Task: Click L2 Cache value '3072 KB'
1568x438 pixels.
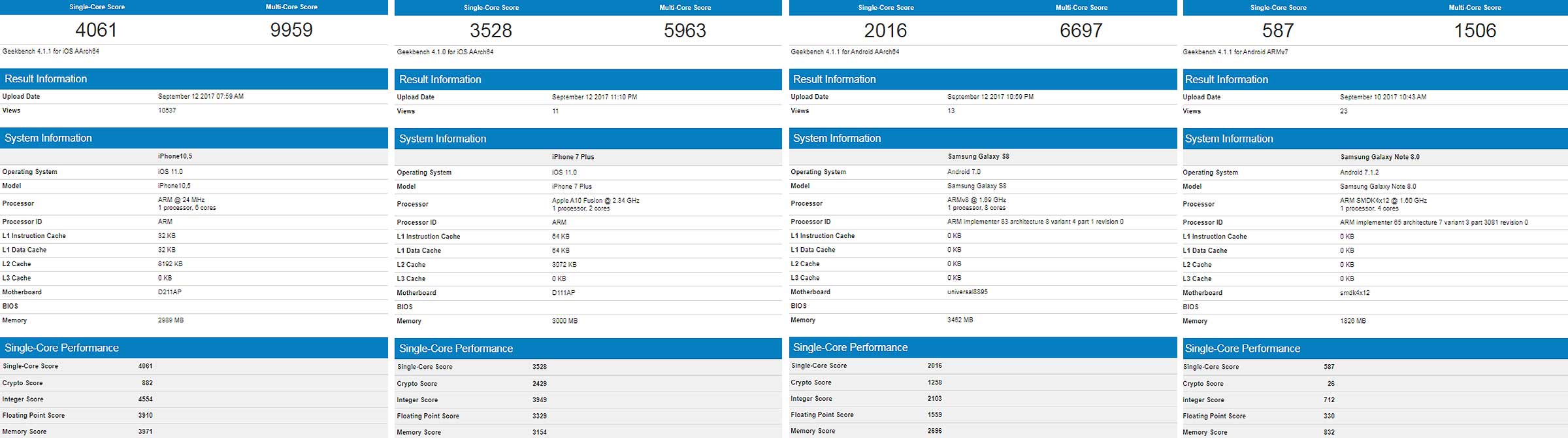Action: [564, 265]
